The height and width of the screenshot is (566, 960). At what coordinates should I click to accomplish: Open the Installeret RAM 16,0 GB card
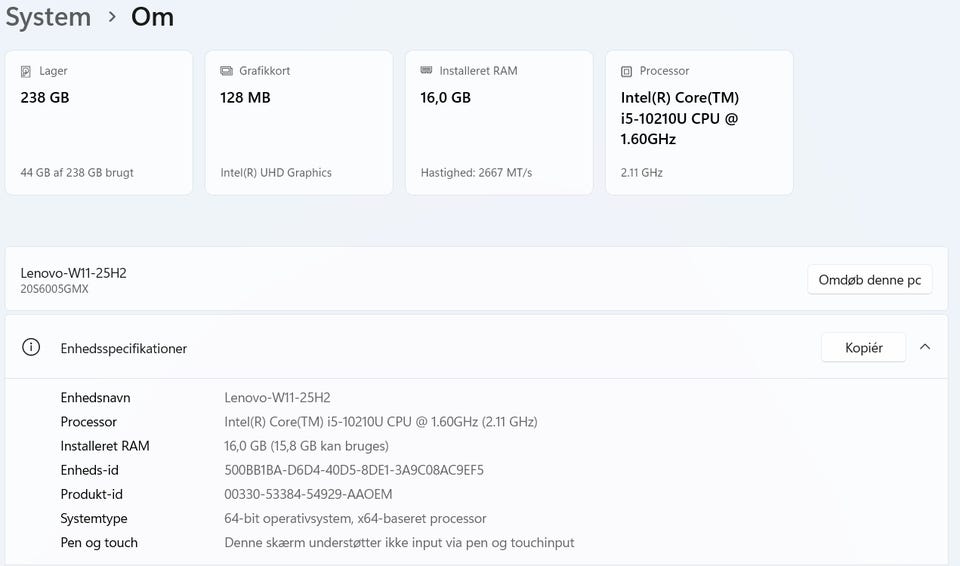point(498,122)
